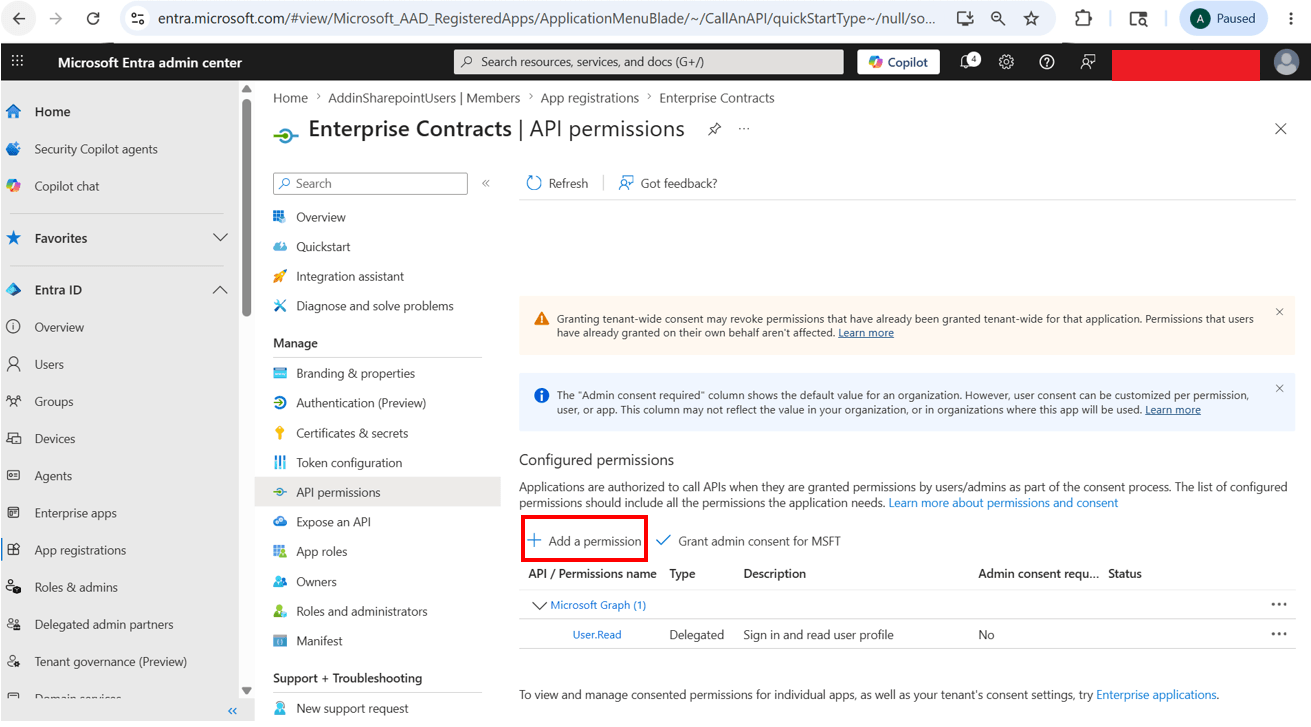Click the Refresh toolbar button

pyautogui.click(x=557, y=183)
